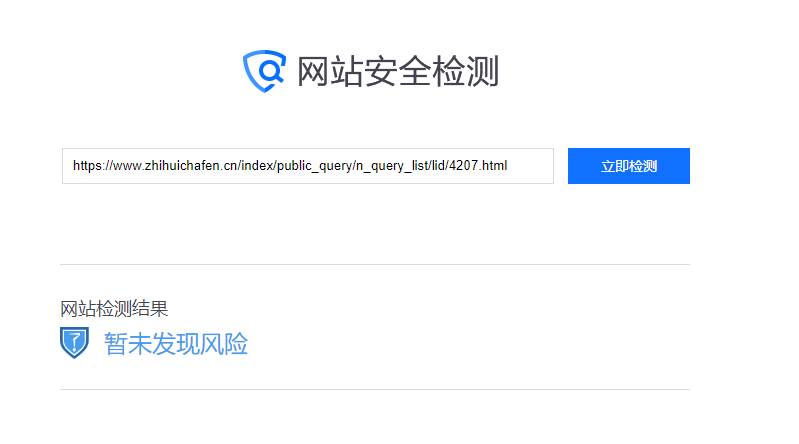Click the 网站检测结果 heading
Viewport: 799px width, 444px height.
tap(114, 309)
